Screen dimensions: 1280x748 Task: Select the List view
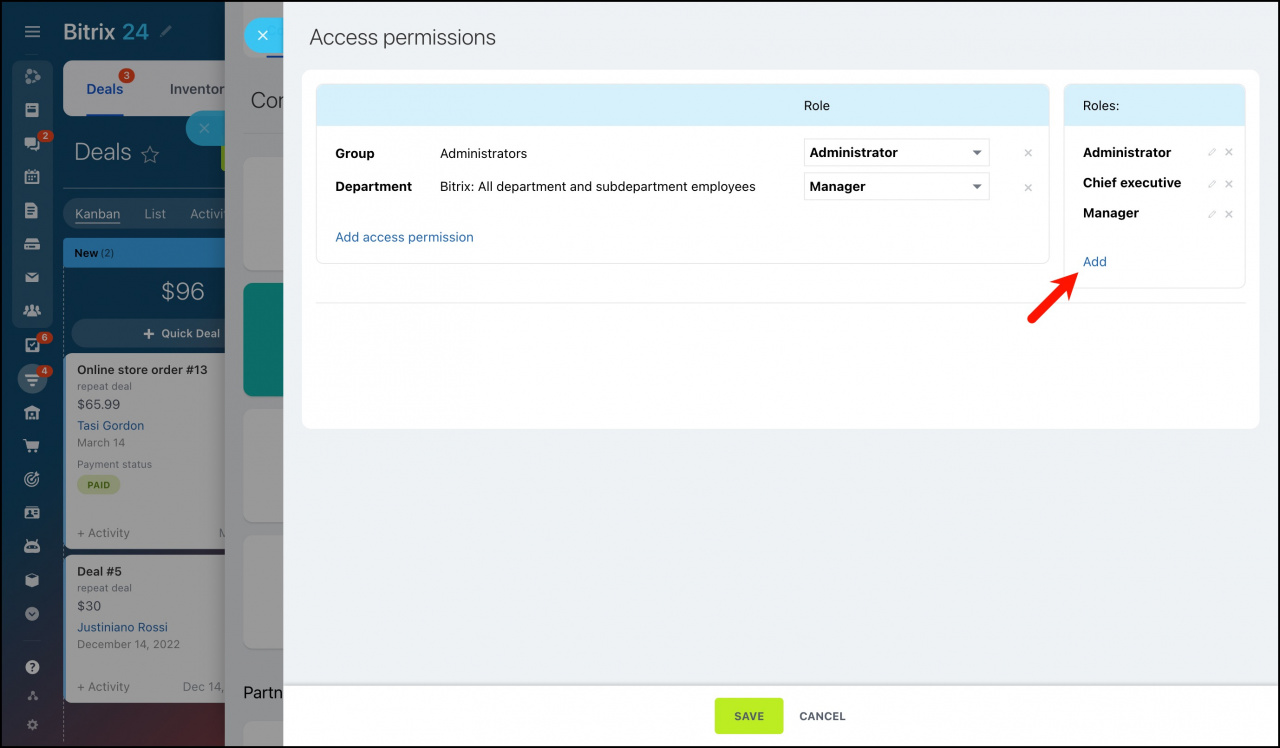(155, 214)
